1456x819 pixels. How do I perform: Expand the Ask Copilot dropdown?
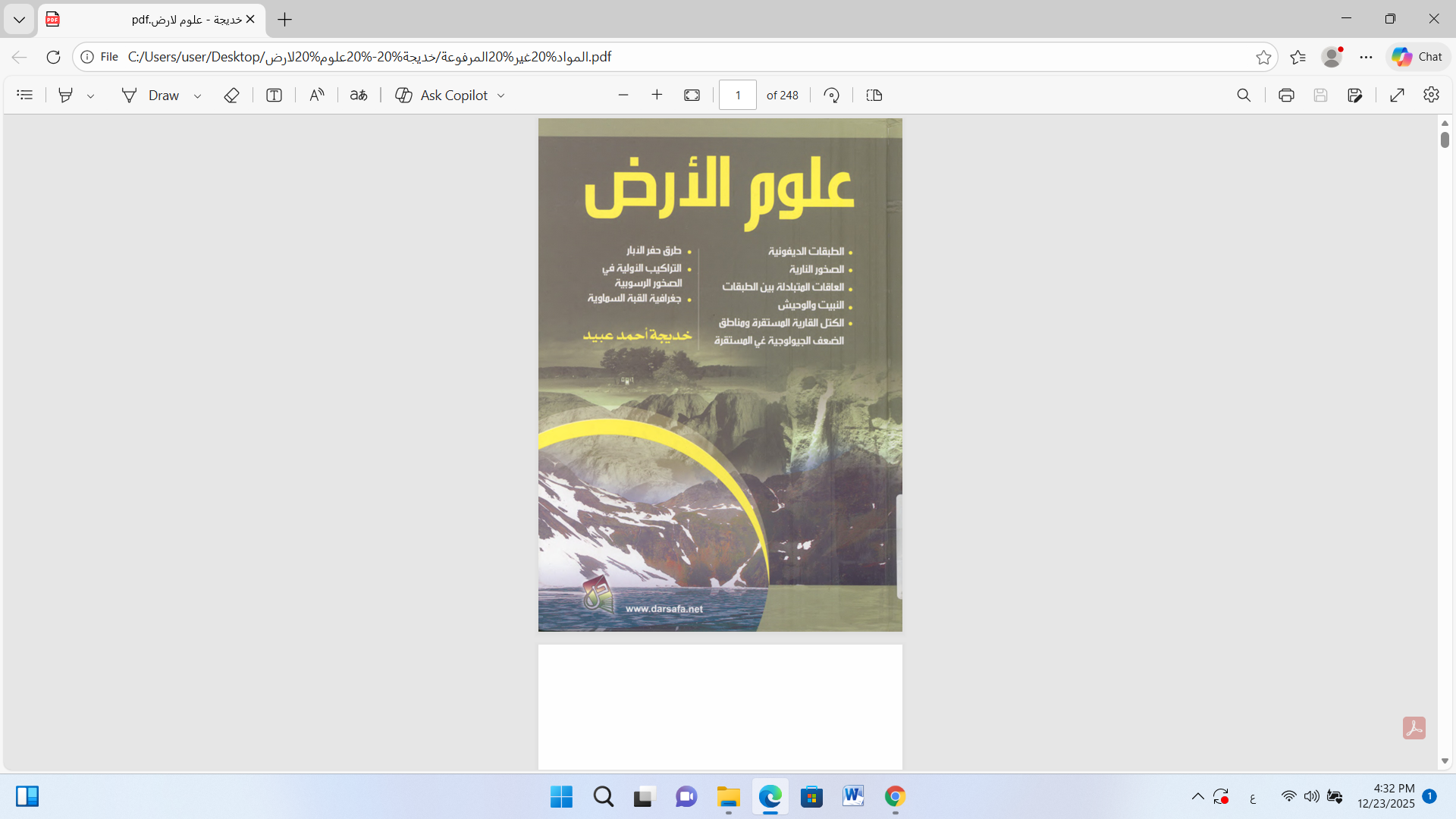(500, 96)
